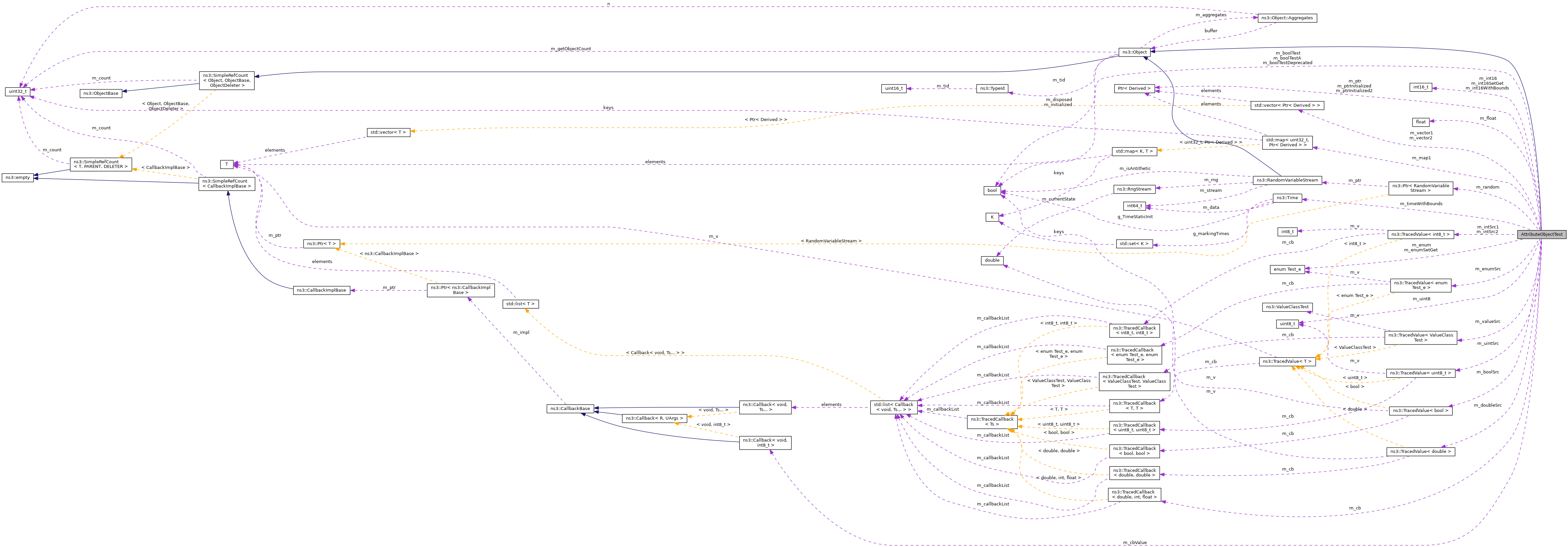
Task: Open TracedCallback< int8_t, int8_t > node
Action: point(1134,331)
